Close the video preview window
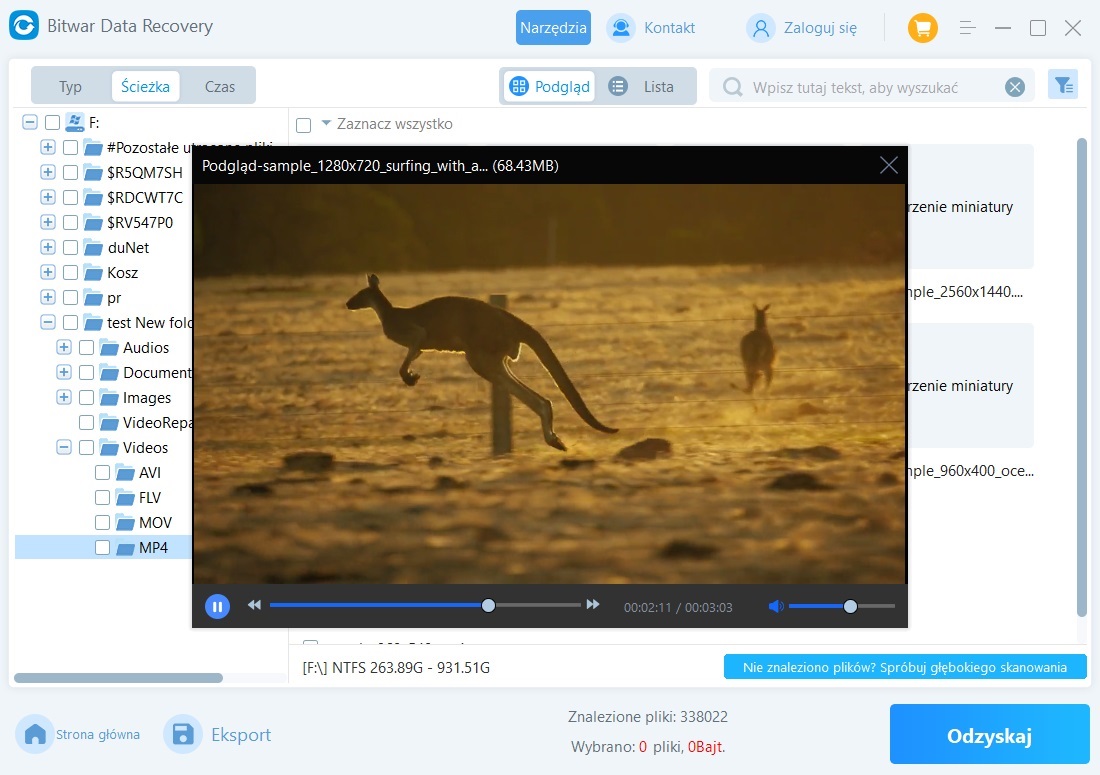The image size is (1100, 775). pyautogui.click(x=888, y=166)
